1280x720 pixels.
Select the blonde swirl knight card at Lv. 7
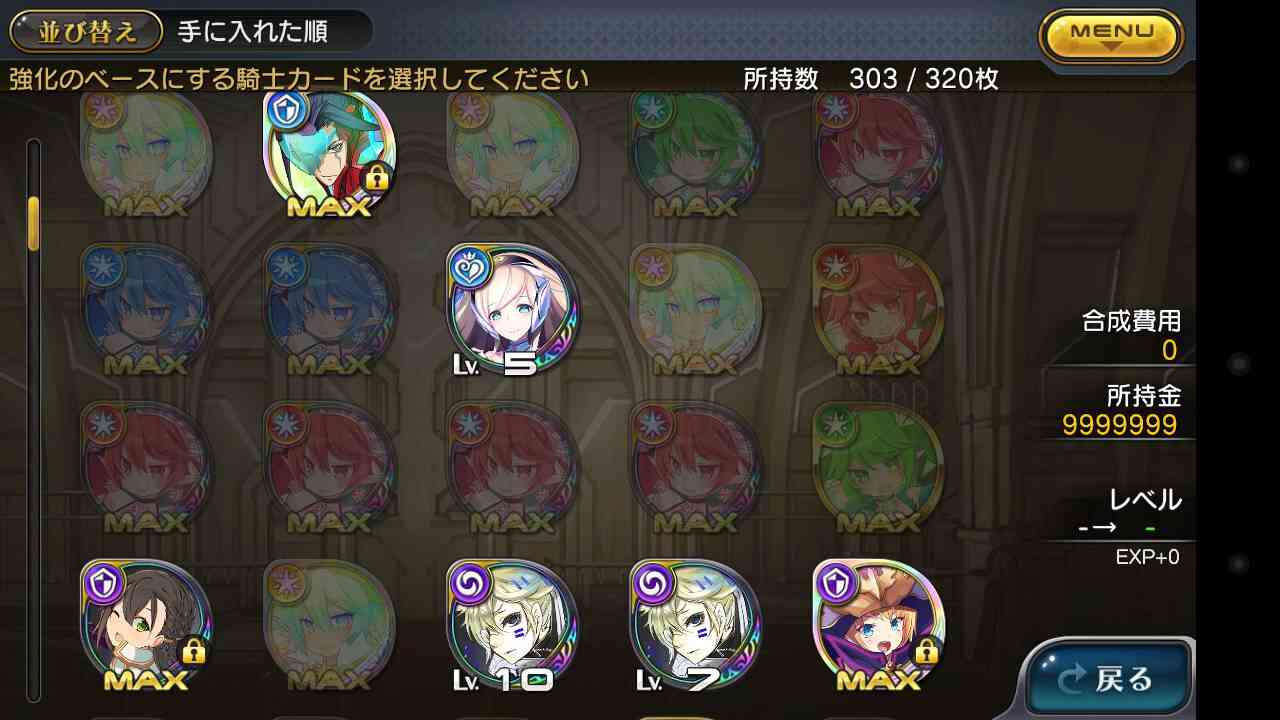point(695,626)
